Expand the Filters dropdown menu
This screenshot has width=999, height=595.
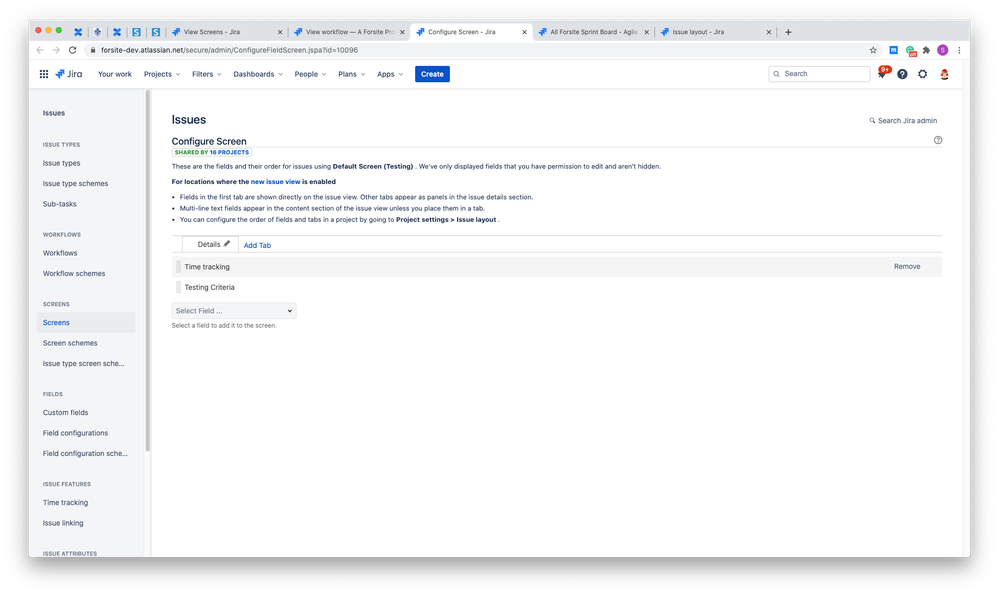pos(207,75)
